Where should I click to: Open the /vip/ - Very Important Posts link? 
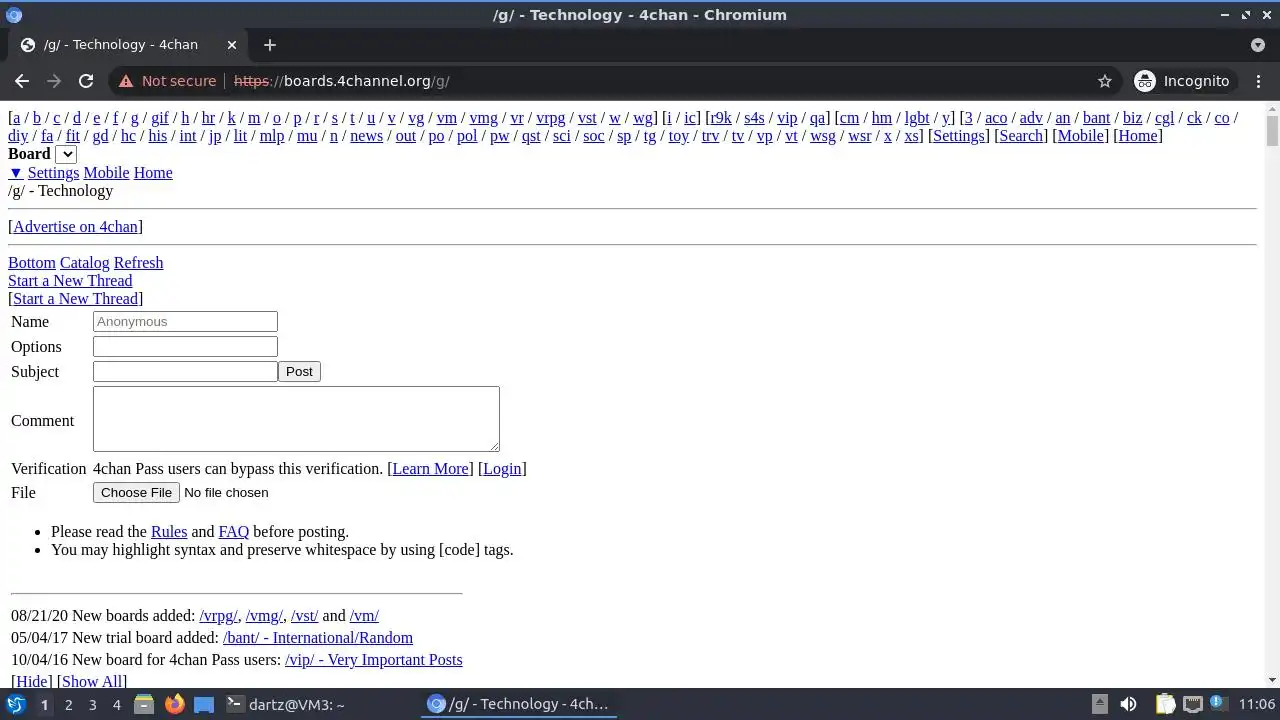pos(373,660)
